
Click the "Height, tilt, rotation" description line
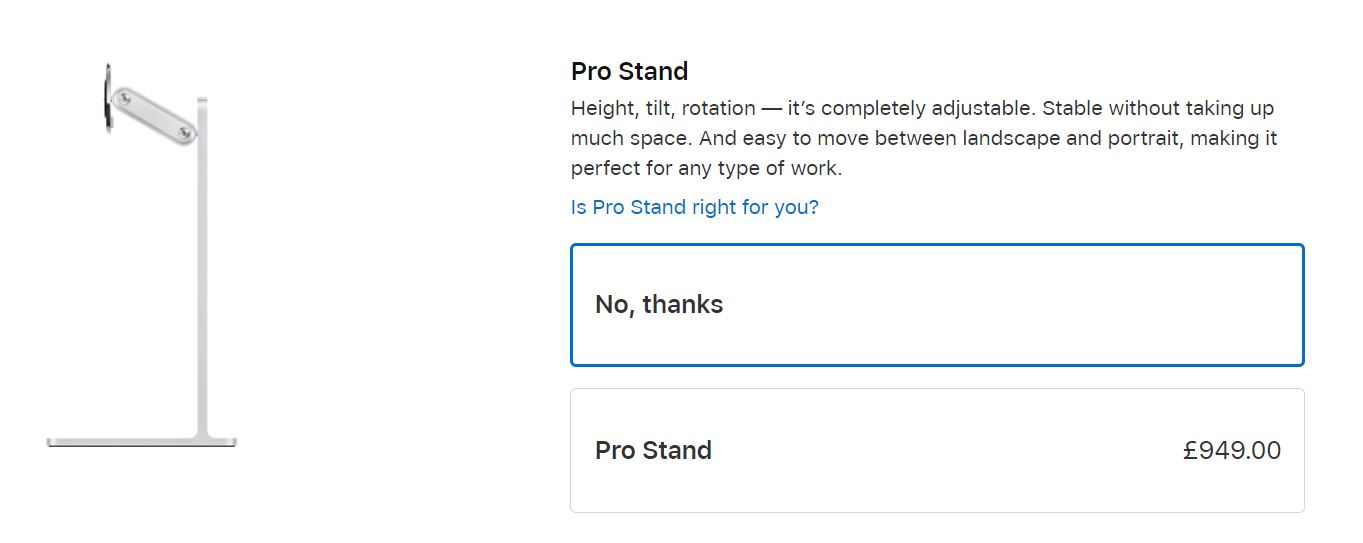[922, 108]
